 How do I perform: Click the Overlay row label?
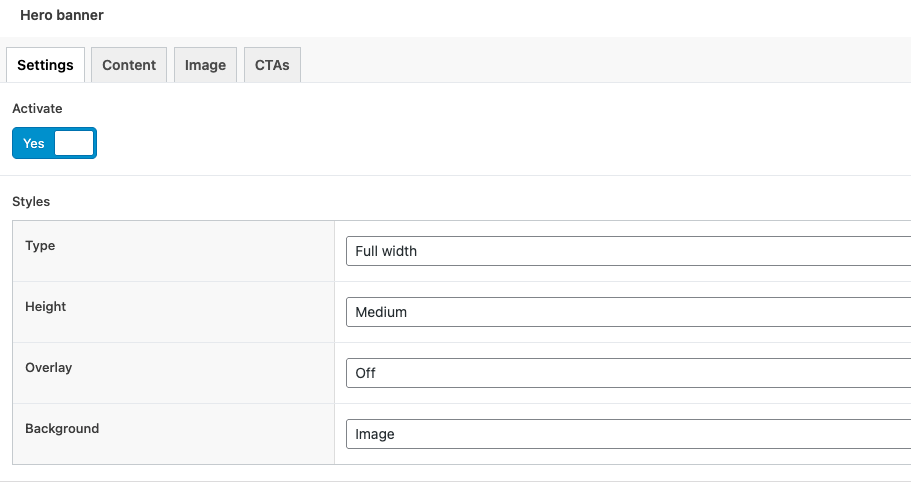48,368
